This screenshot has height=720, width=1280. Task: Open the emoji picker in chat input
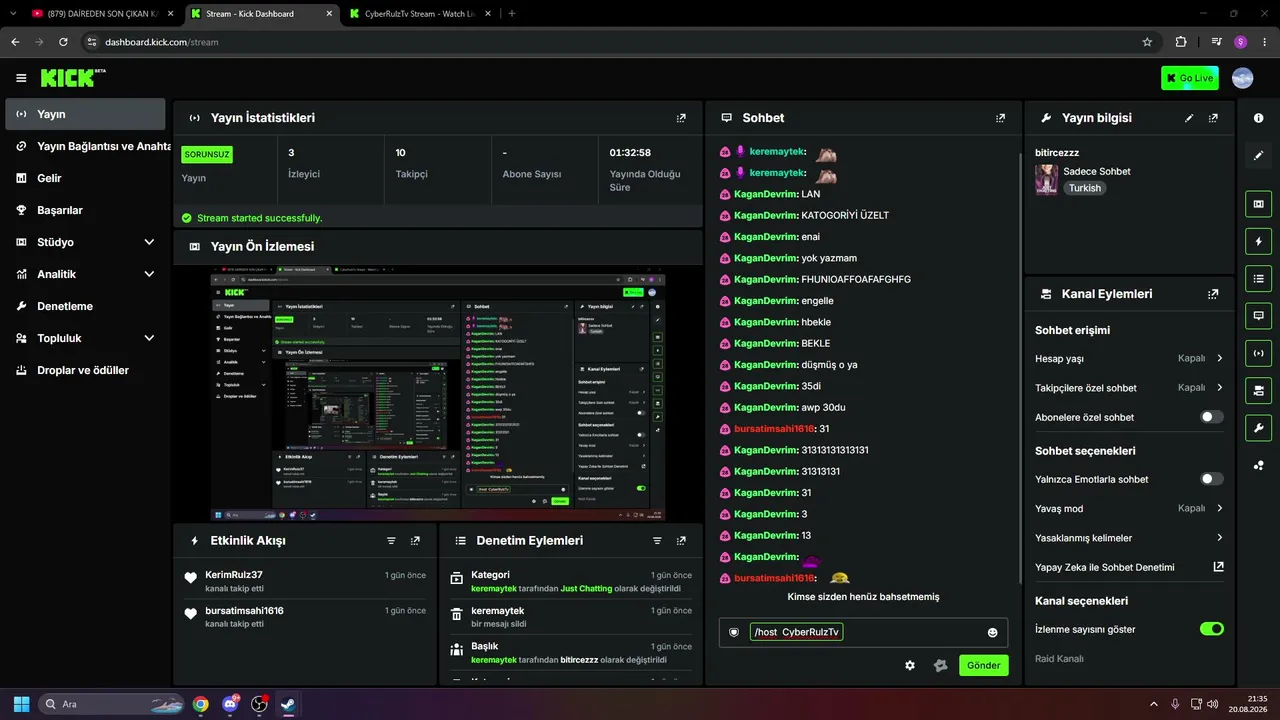click(x=993, y=632)
